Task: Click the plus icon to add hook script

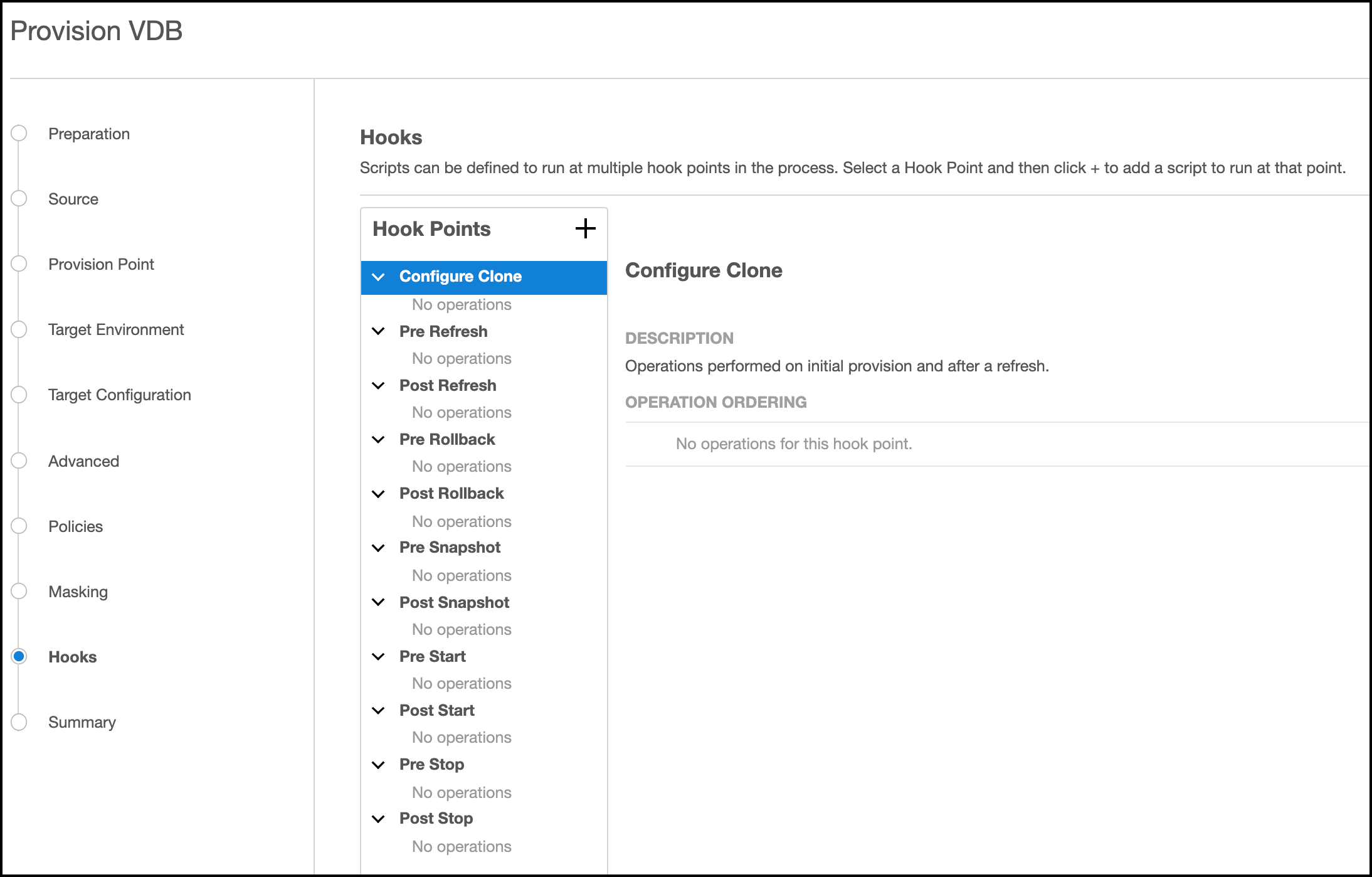Action: 585,228
